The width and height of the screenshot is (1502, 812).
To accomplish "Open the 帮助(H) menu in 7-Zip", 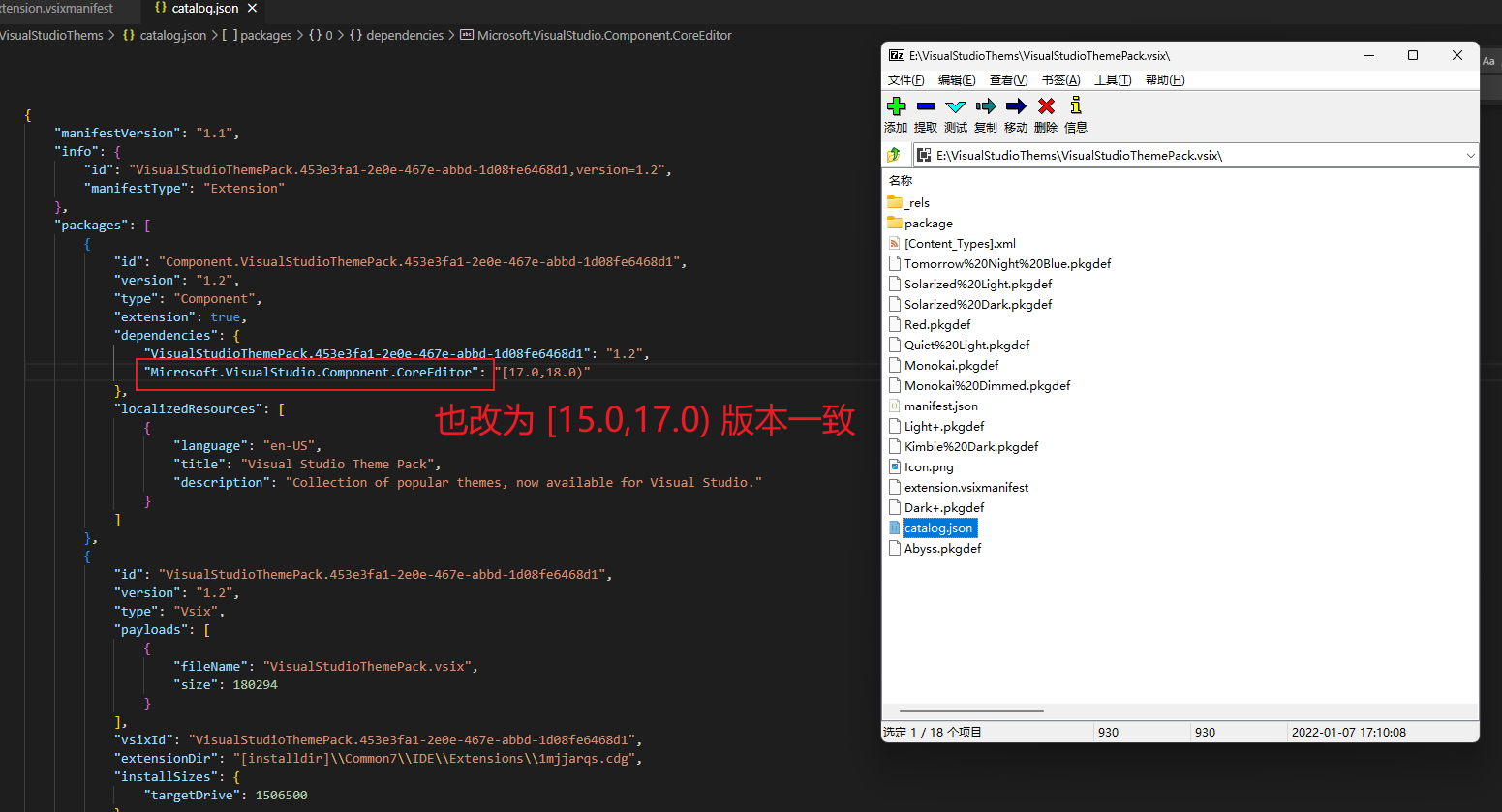I will coord(1165,80).
